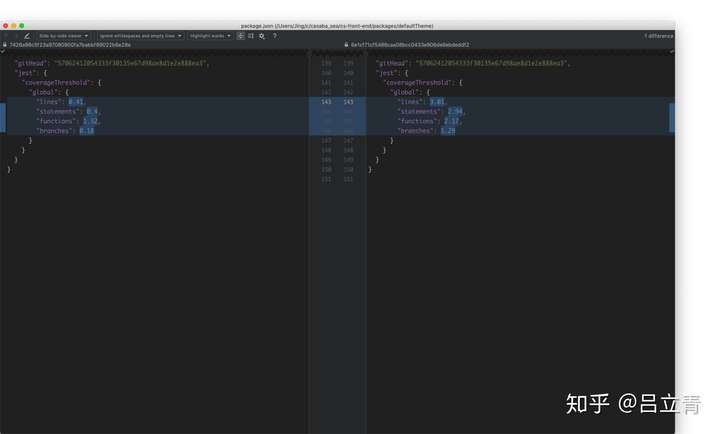
Task: Click the package.json window title text
Action: (337, 26)
